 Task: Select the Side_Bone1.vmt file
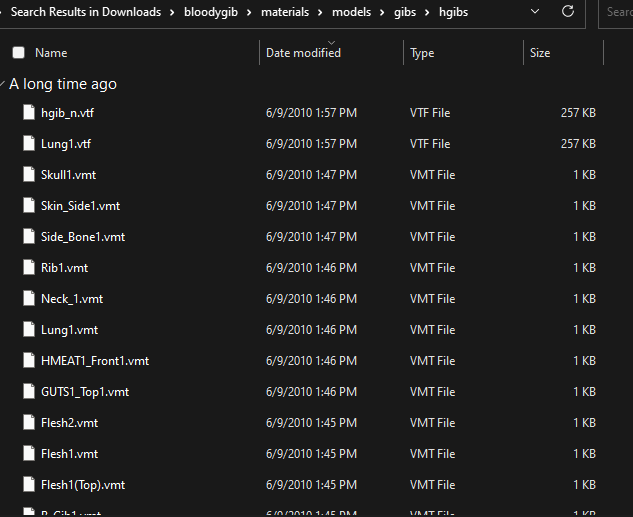click(x=83, y=237)
